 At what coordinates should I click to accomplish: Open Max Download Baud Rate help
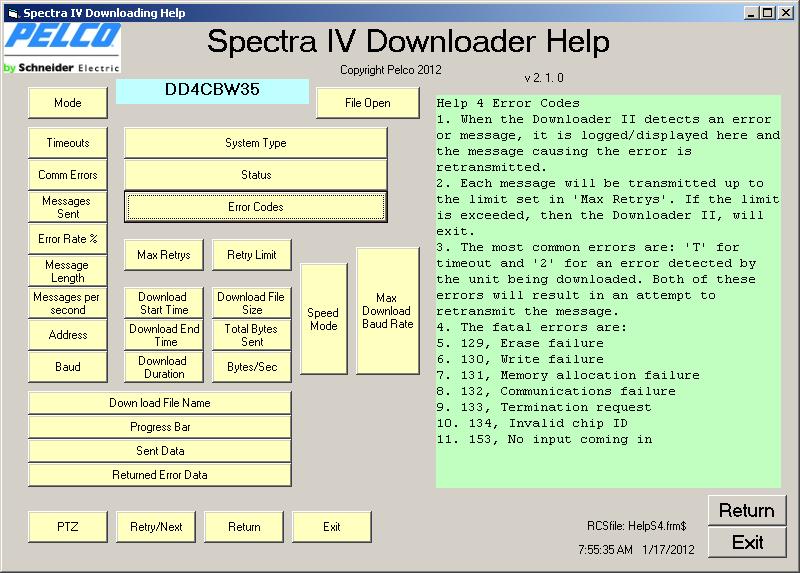(388, 311)
